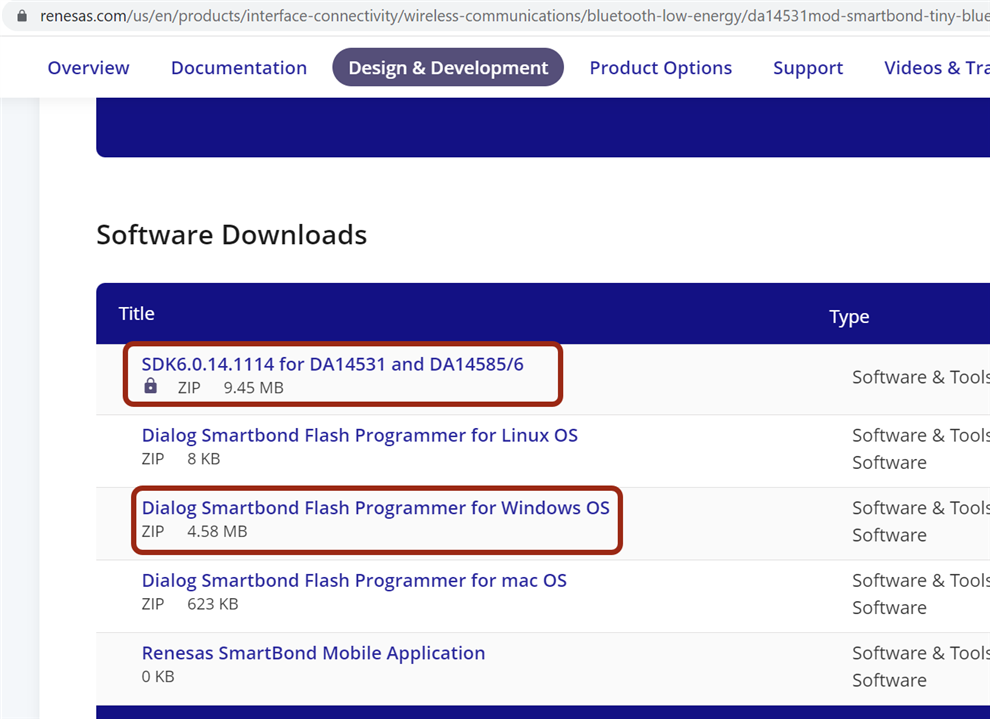
Task: Switch to the Overview tab
Action: (88, 68)
